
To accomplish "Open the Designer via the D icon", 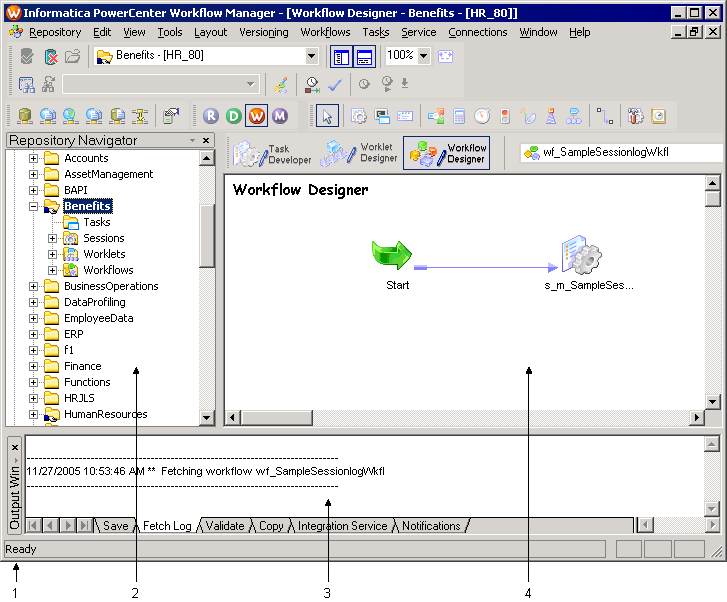I will click(234, 116).
